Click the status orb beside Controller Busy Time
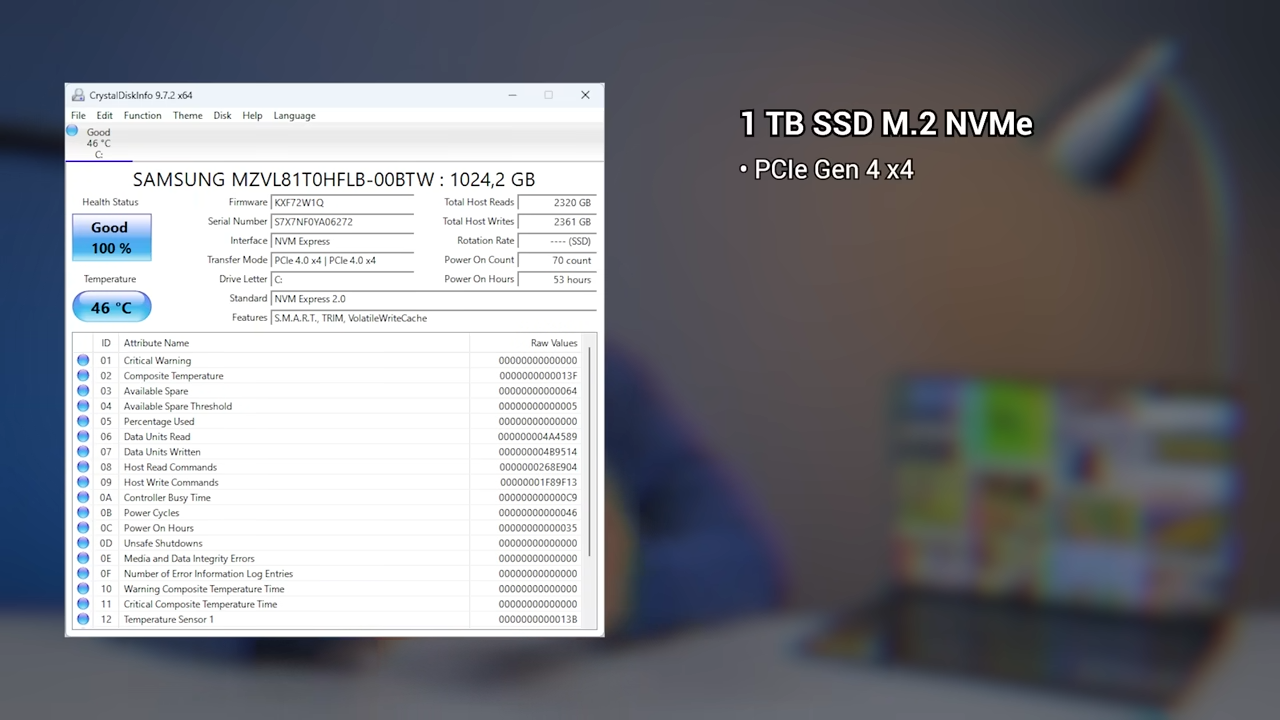1280x720 pixels. tap(83, 497)
